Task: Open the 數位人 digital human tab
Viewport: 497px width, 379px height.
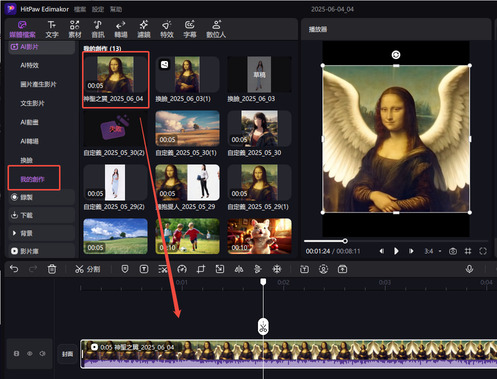Action: pyautogui.click(x=216, y=29)
